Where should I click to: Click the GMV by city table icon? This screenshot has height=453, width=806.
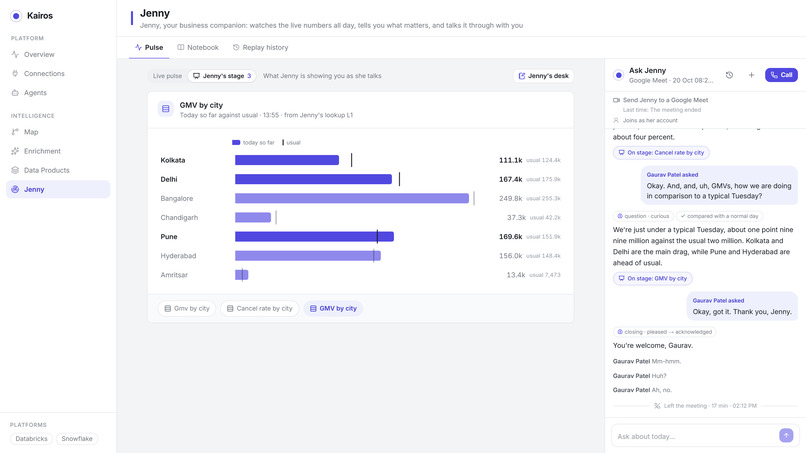pos(166,109)
